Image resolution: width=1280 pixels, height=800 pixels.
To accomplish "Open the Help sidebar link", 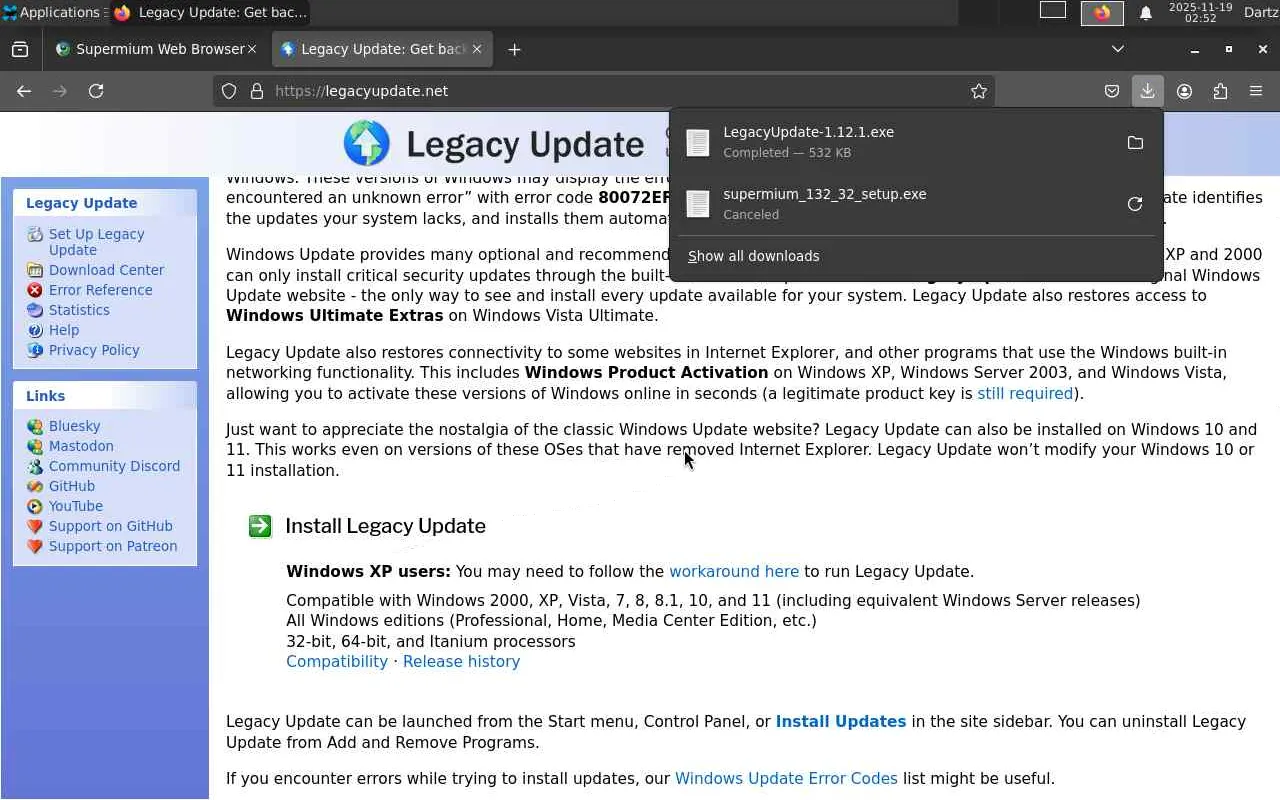I will [x=64, y=330].
